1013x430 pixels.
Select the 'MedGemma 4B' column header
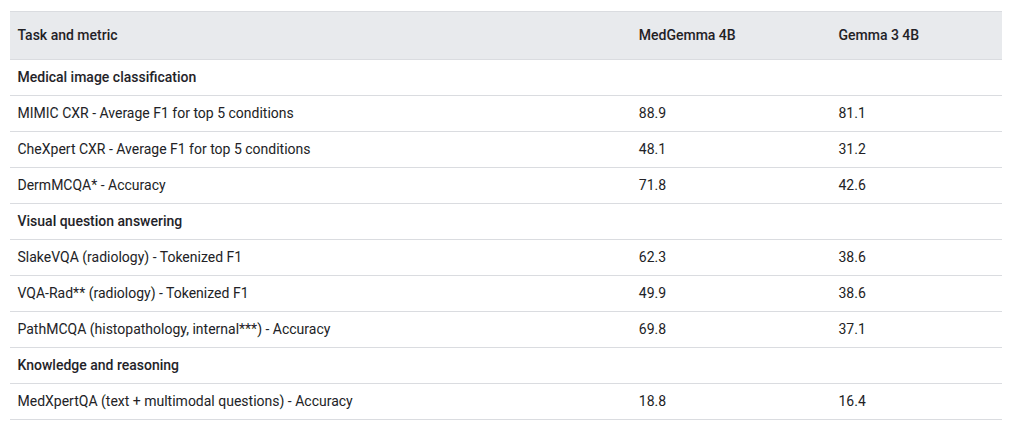point(687,35)
